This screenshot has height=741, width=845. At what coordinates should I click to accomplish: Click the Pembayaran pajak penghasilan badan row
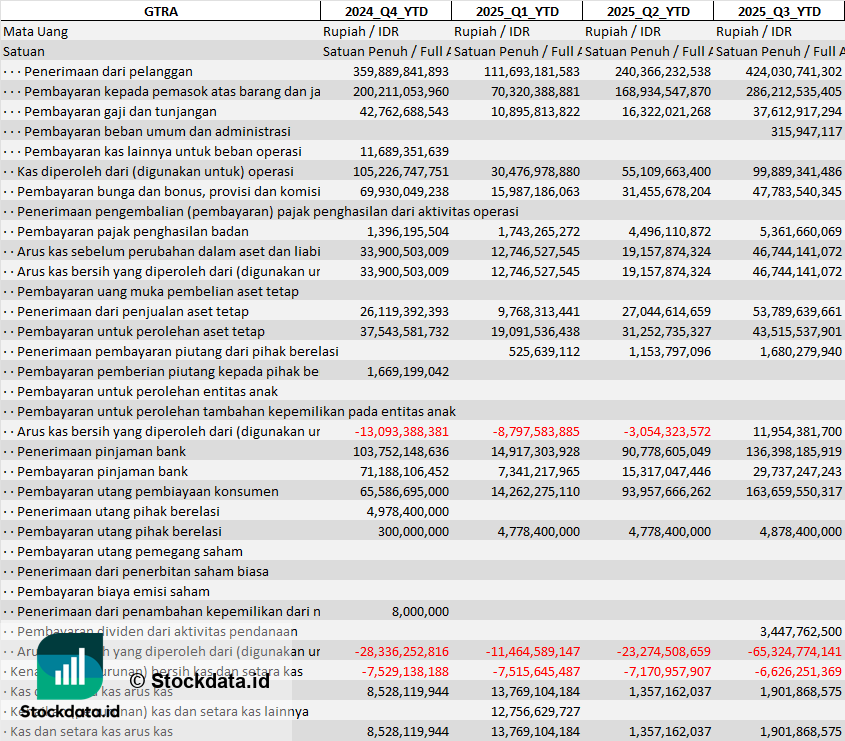[133, 231]
